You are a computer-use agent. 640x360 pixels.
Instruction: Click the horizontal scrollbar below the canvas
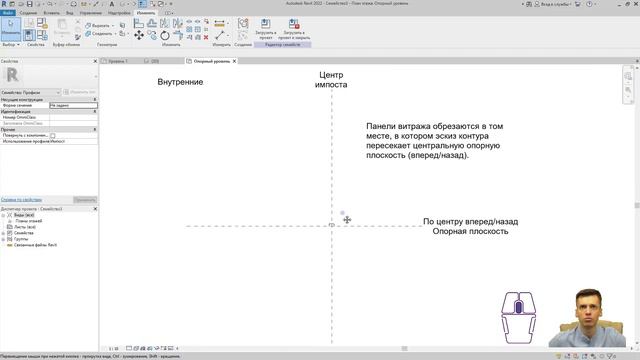(x=404, y=349)
